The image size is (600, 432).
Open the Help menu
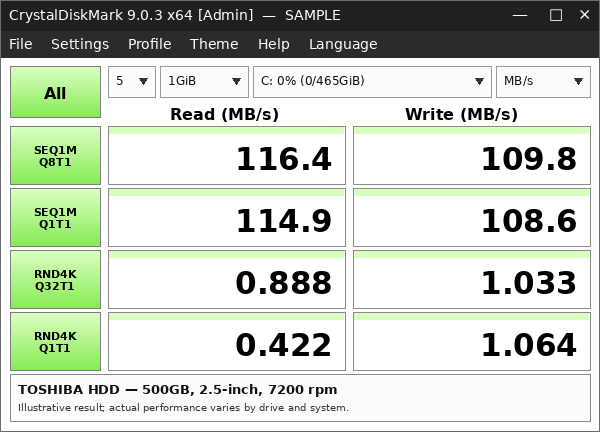(x=274, y=44)
